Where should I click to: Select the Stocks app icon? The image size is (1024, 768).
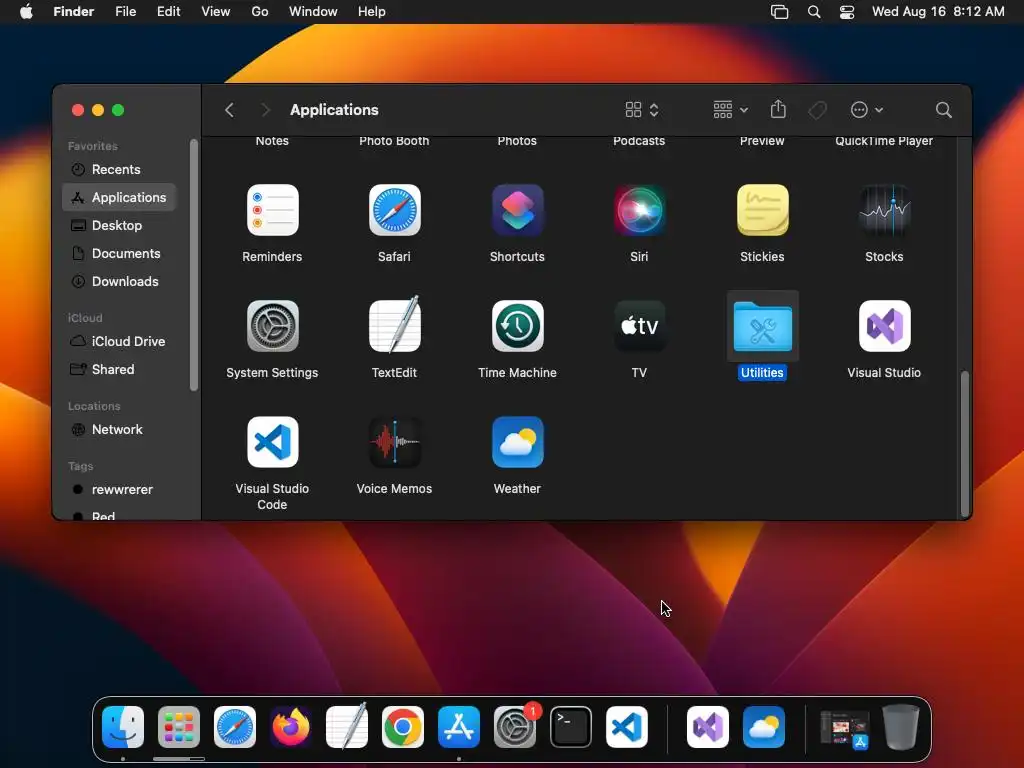coord(884,210)
